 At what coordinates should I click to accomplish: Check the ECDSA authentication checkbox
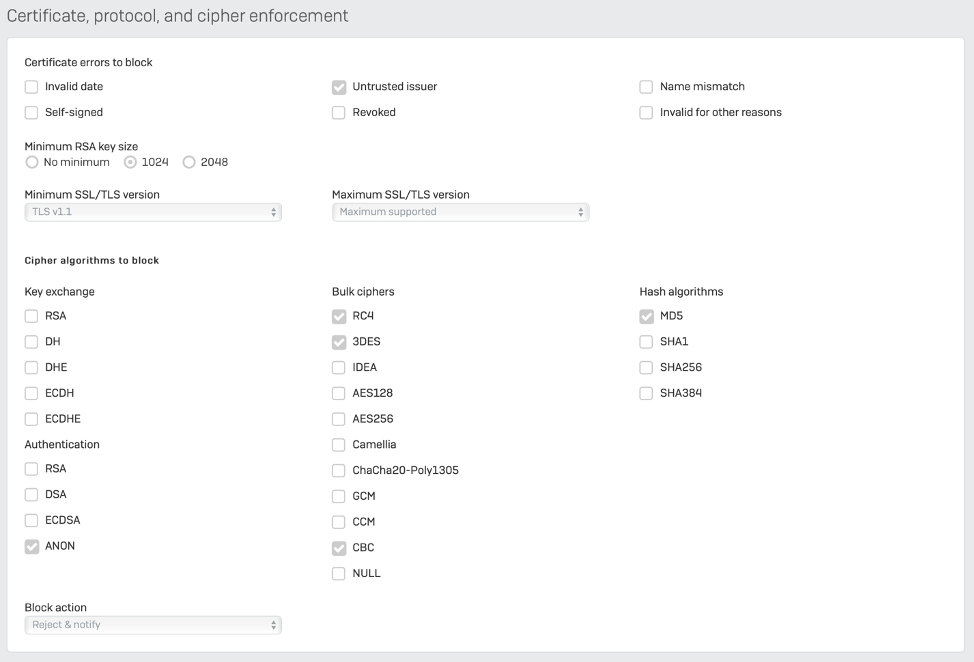[x=32, y=520]
